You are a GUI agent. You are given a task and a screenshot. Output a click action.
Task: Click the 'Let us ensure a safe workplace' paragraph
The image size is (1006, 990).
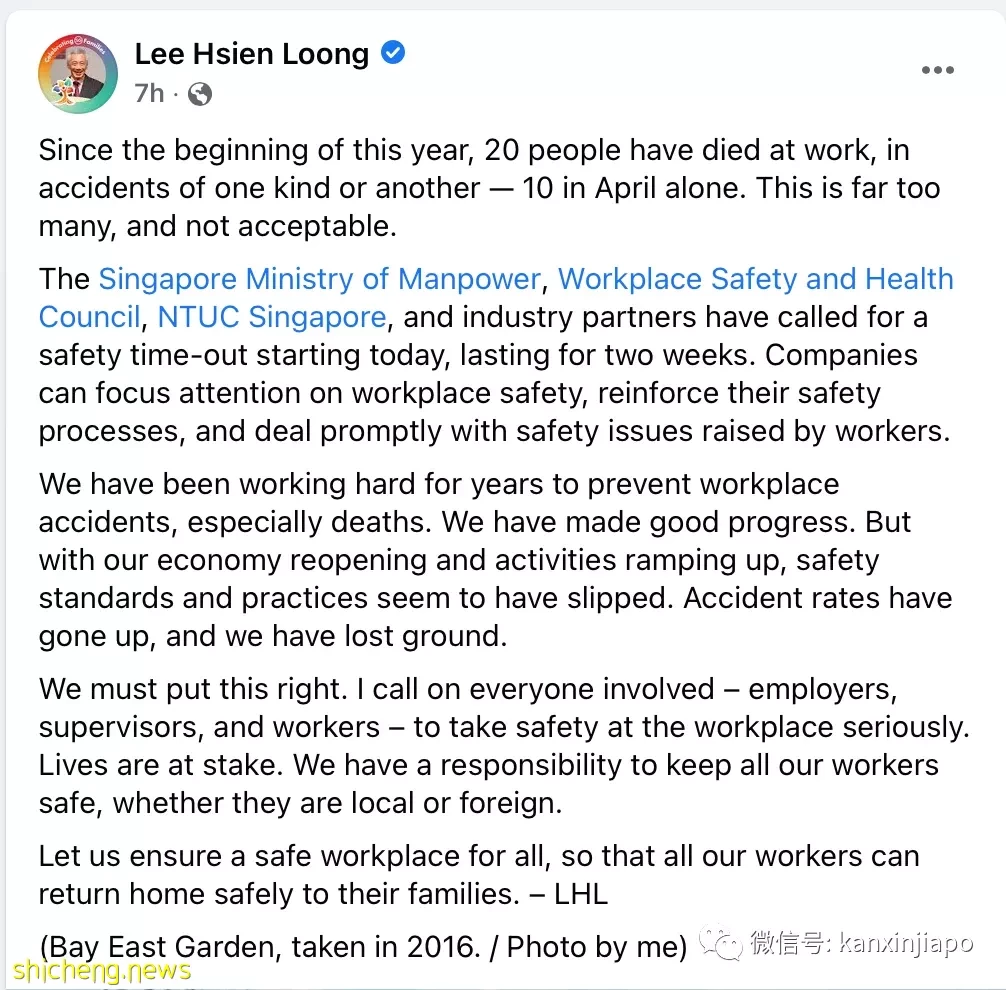pos(479,875)
